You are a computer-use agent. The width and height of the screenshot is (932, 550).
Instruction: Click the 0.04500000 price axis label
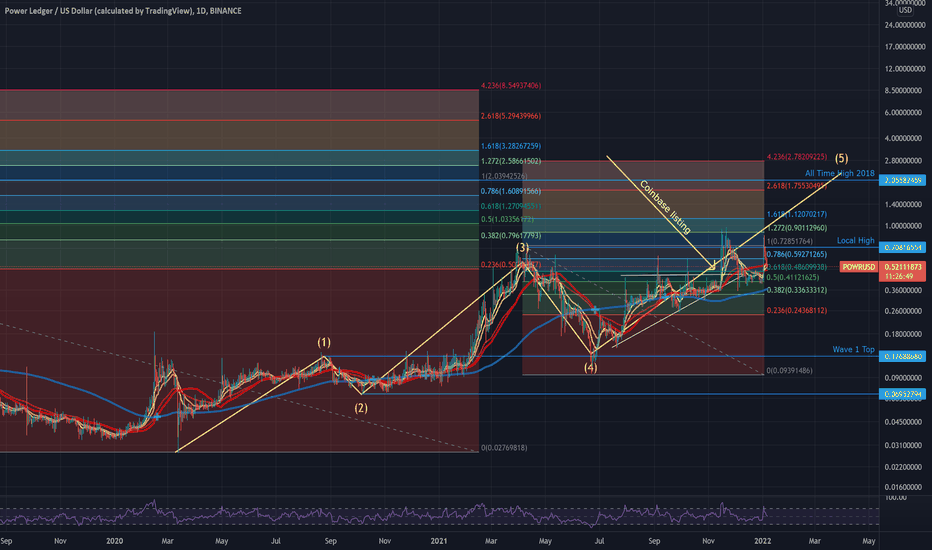tap(905, 422)
